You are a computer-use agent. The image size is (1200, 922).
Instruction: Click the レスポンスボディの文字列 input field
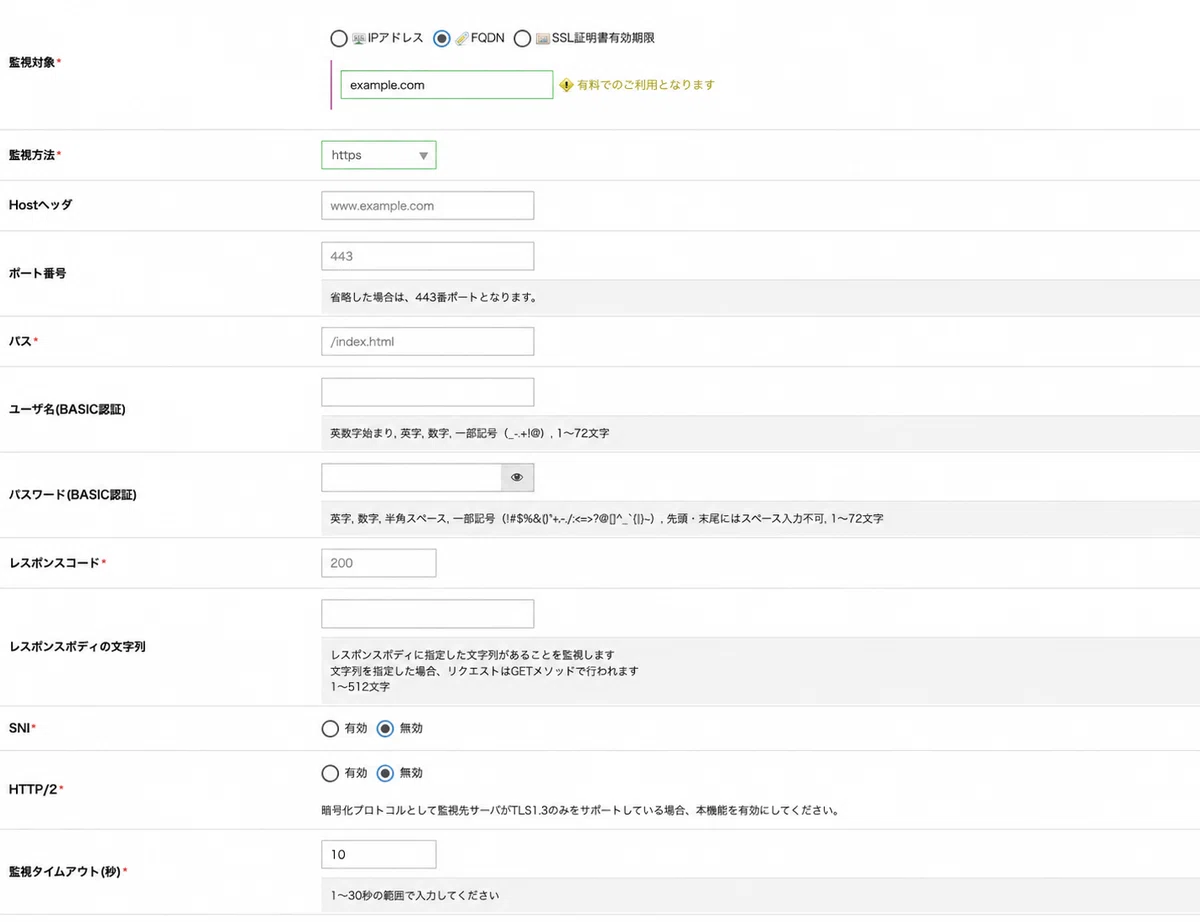428,614
